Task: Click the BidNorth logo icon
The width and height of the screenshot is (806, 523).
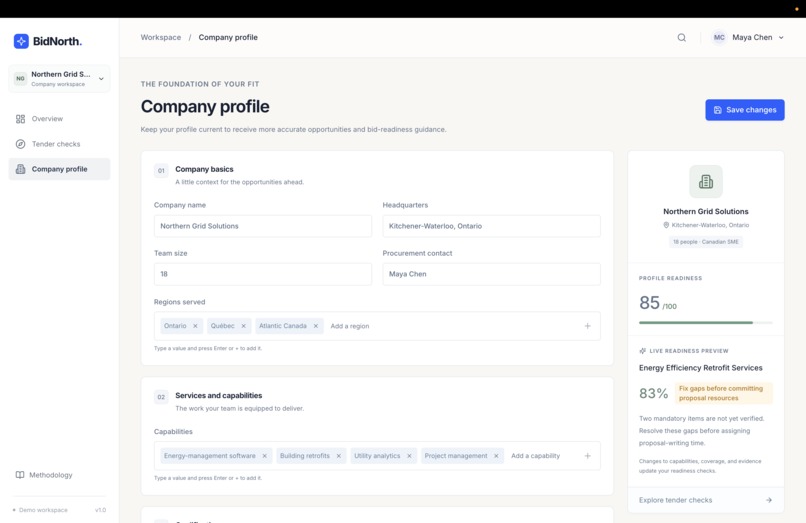Action: tap(21, 41)
